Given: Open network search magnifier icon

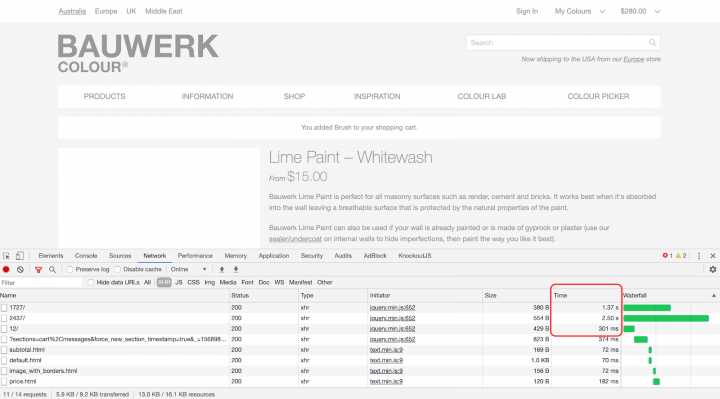Looking at the screenshot, I should pos(52,270).
